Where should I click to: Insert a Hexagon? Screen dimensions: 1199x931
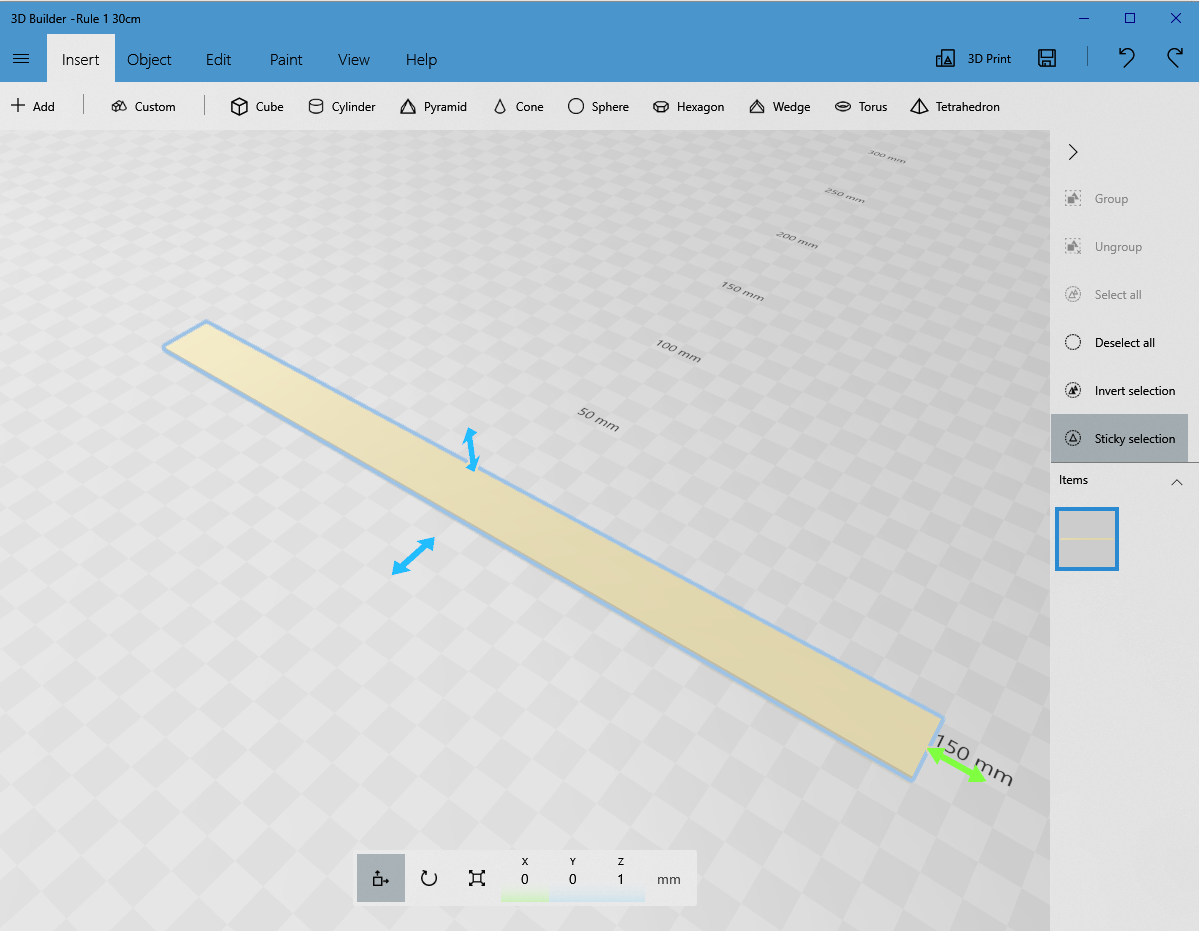pyautogui.click(x=688, y=106)
